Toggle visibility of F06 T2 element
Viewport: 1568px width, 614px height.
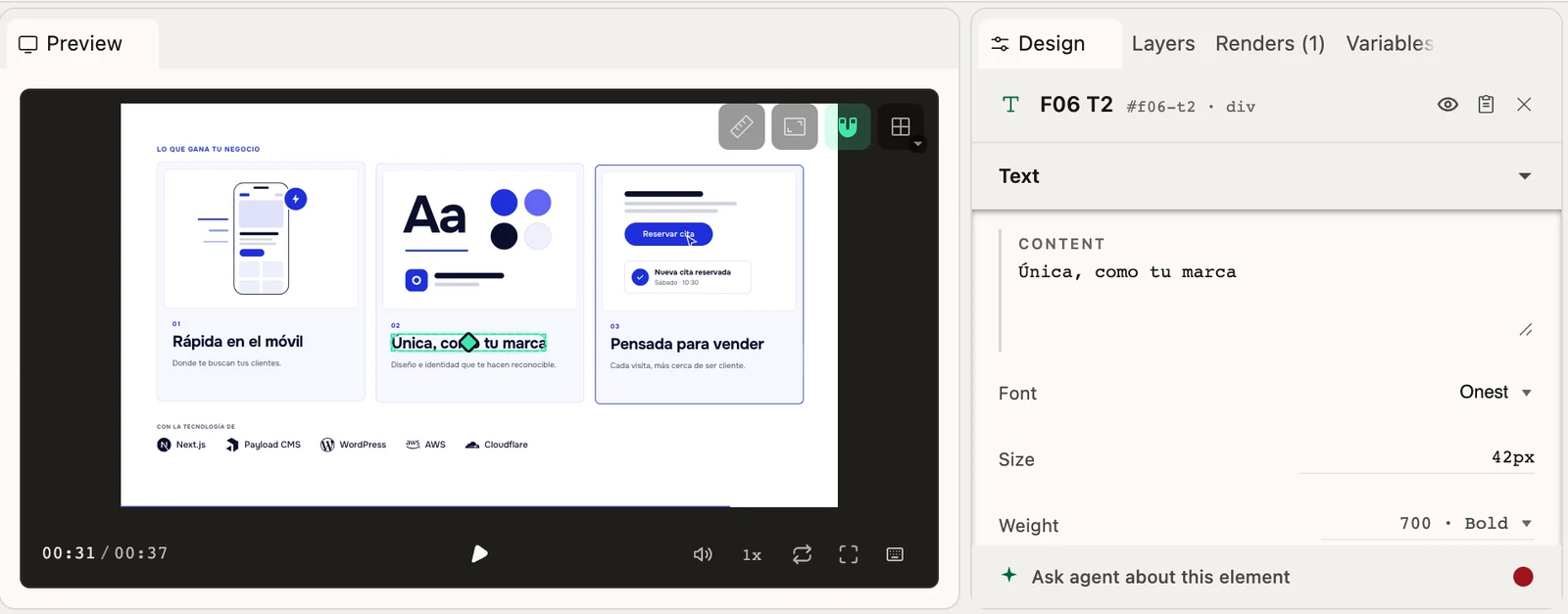pyautogui.click(x=1447, y=105)
